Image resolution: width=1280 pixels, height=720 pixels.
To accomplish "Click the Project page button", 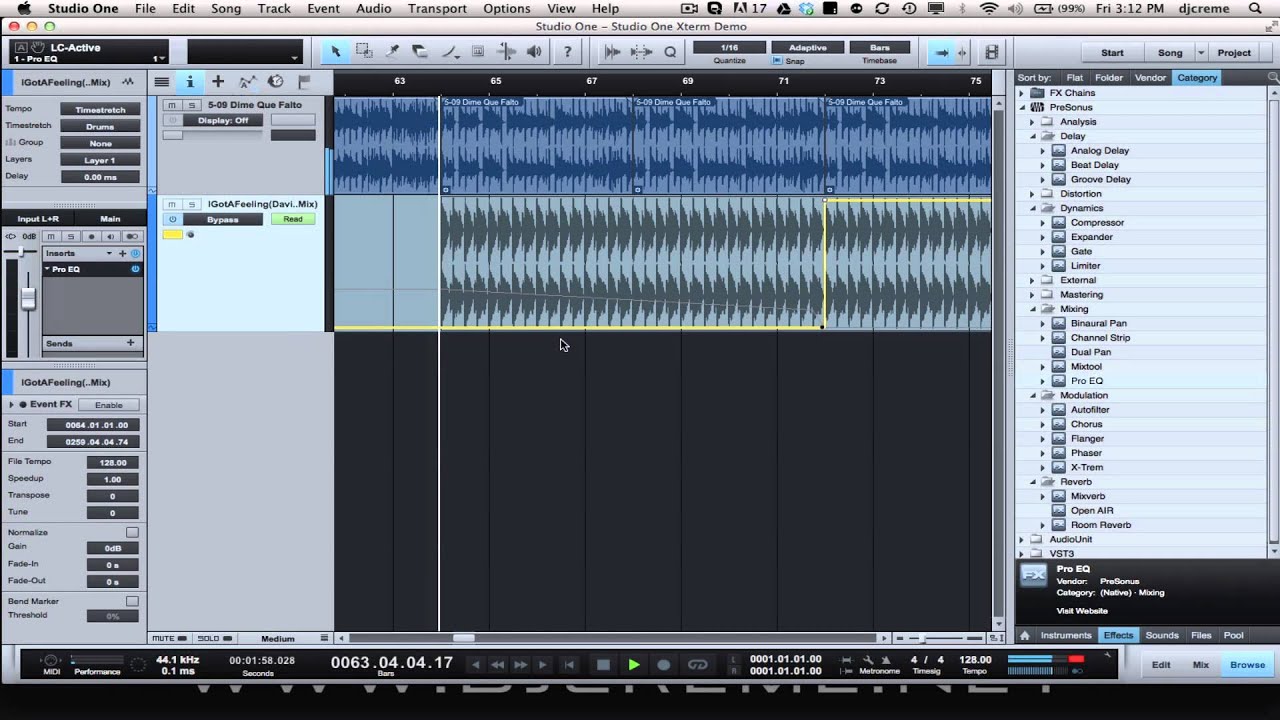I will pyautogui.click(x=1234, y=52).
